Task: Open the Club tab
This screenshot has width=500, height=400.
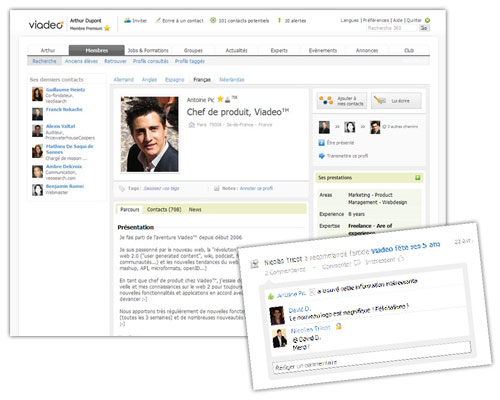Action: [409, 50]
